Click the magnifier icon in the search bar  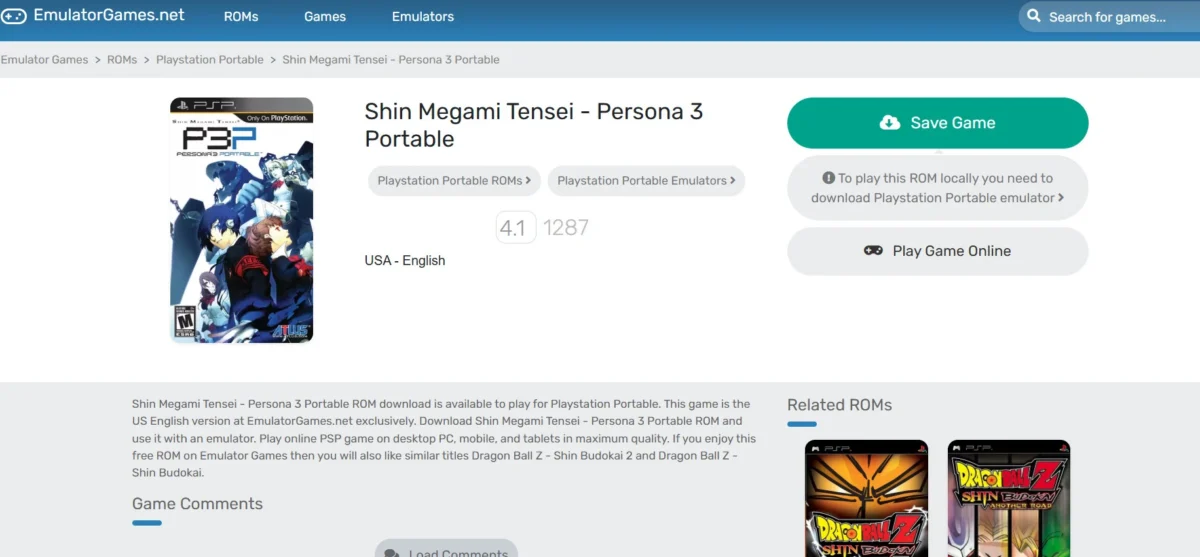pos(1034,17)
